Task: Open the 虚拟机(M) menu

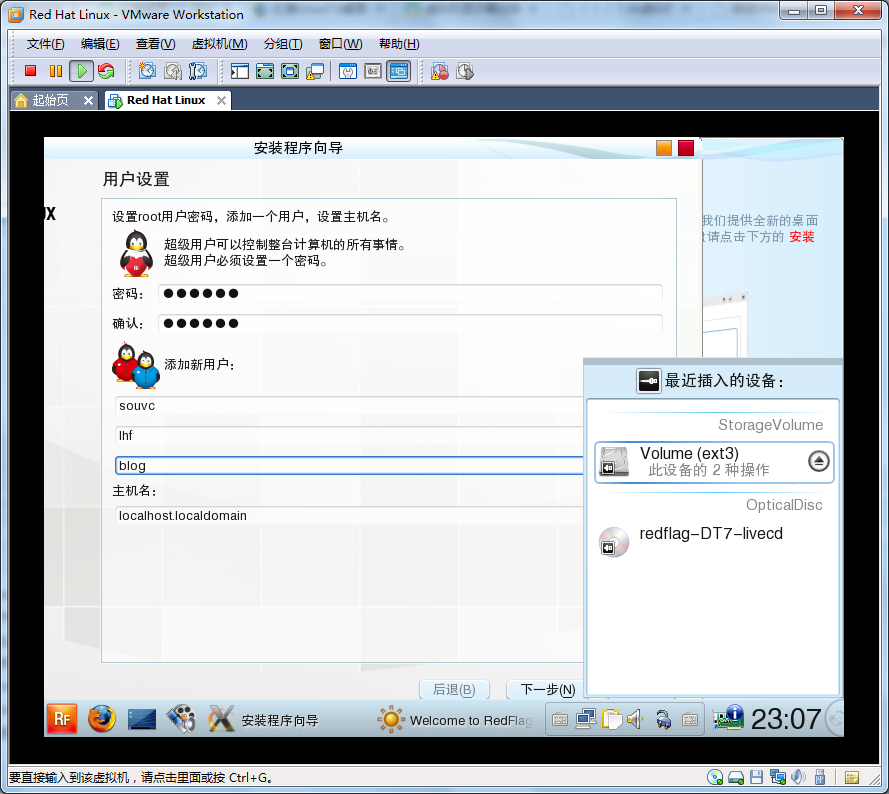Action: (x=219, y=44)
